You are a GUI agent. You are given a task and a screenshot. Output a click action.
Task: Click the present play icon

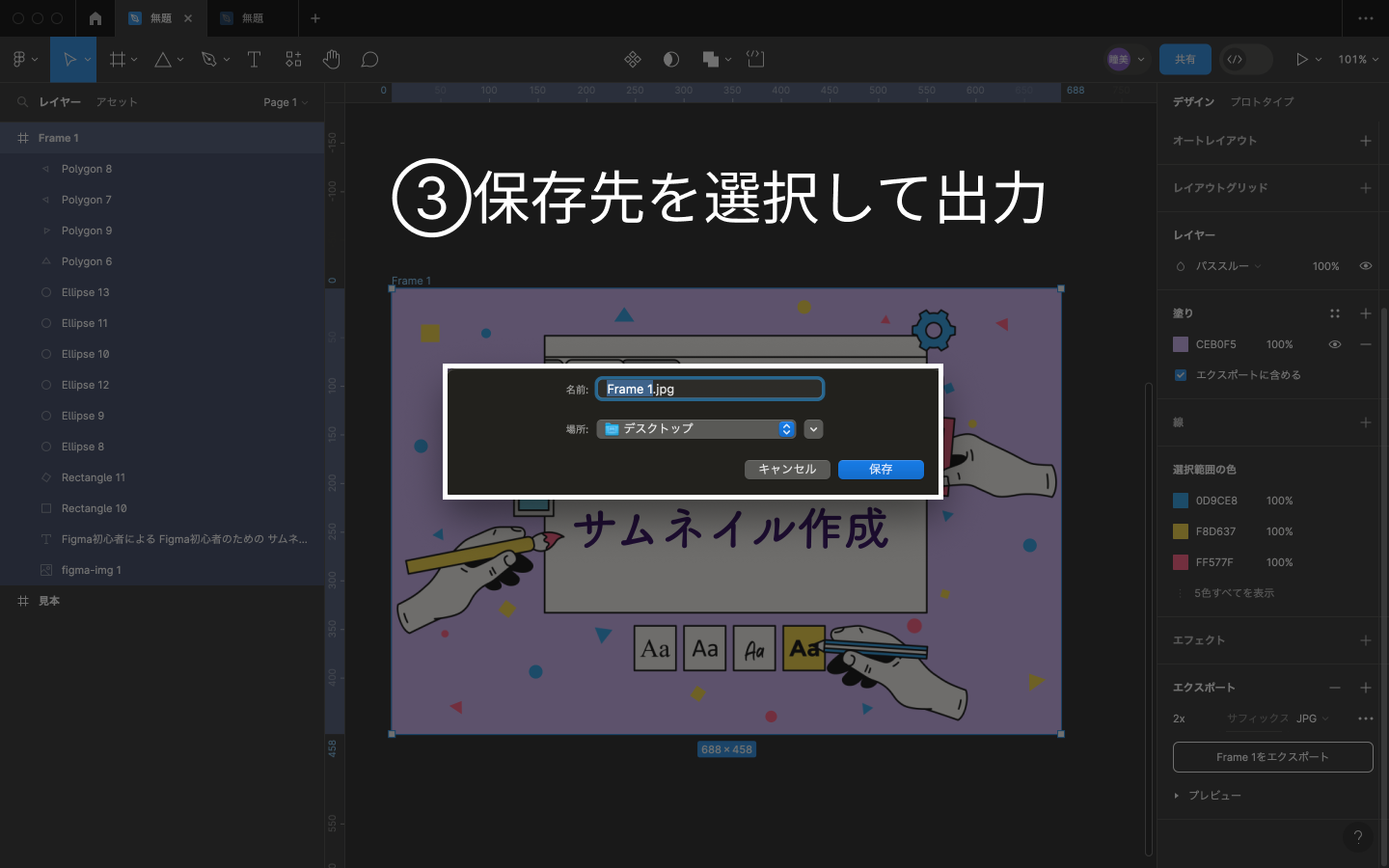[1301, 60]
